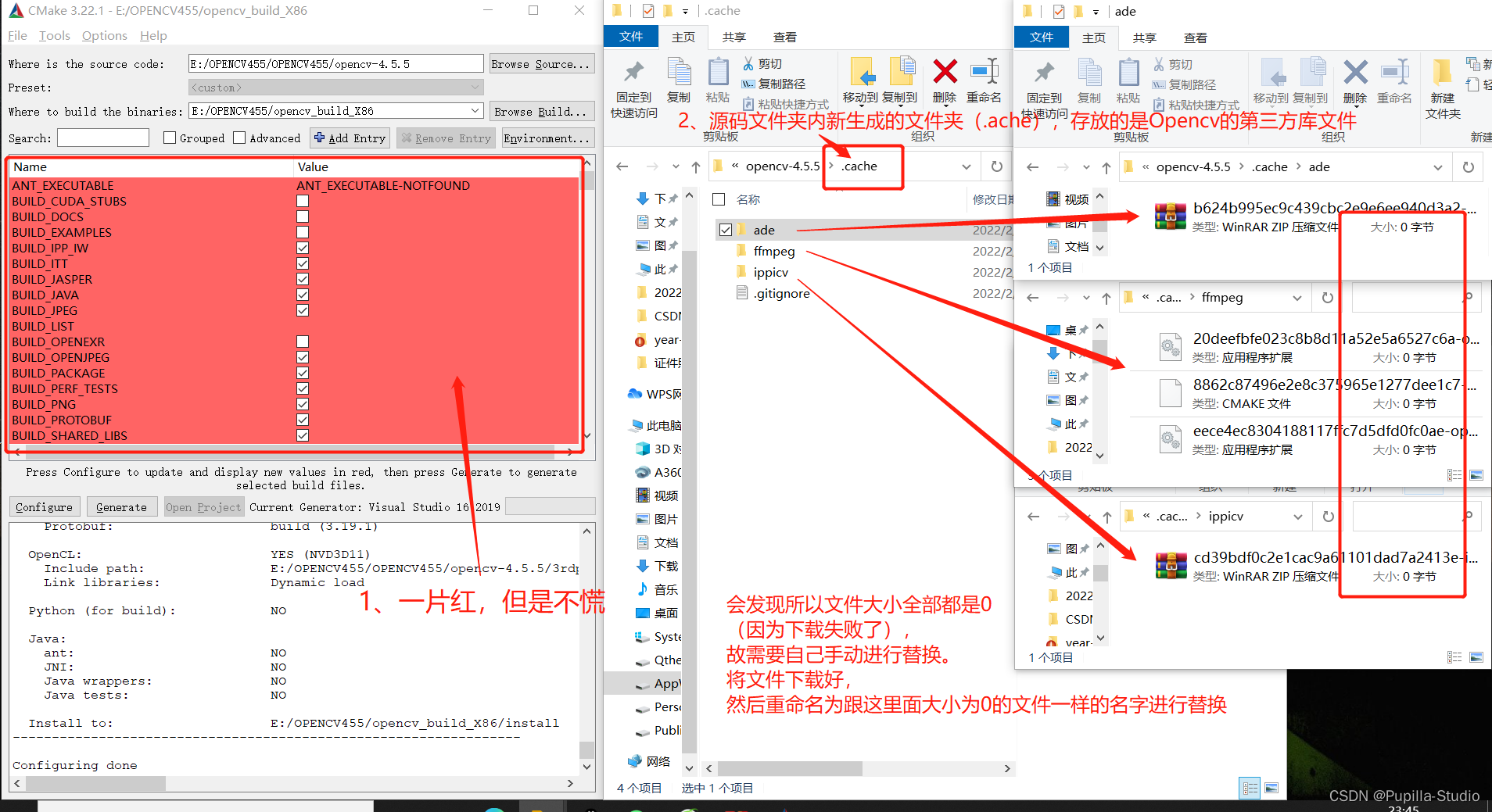
Task: Enable BUILD_OPENEXR checkbox
Action: 303,342
